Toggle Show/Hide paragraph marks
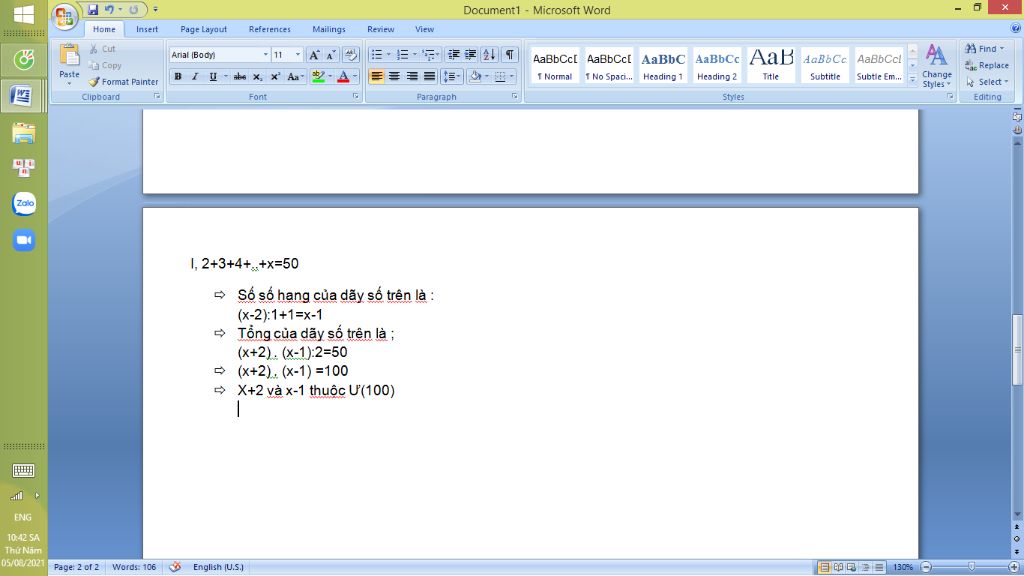This screenshot has height=576, width=1024. click(x=509, y=55)
